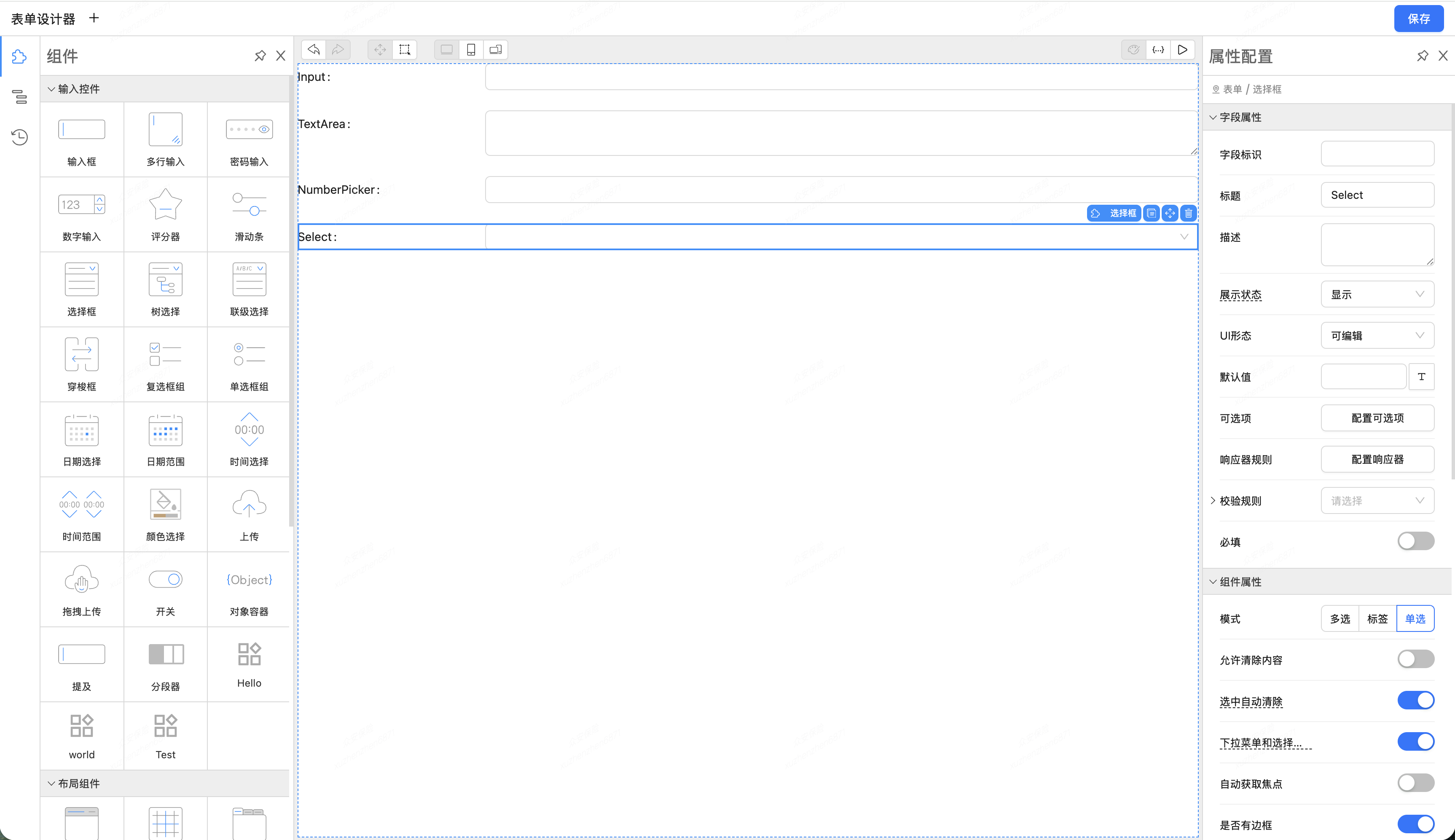This screenshot has height=840, width=1455.
Task: Disable the 是否有边框 switch
Action: [x=1415, y=824]
